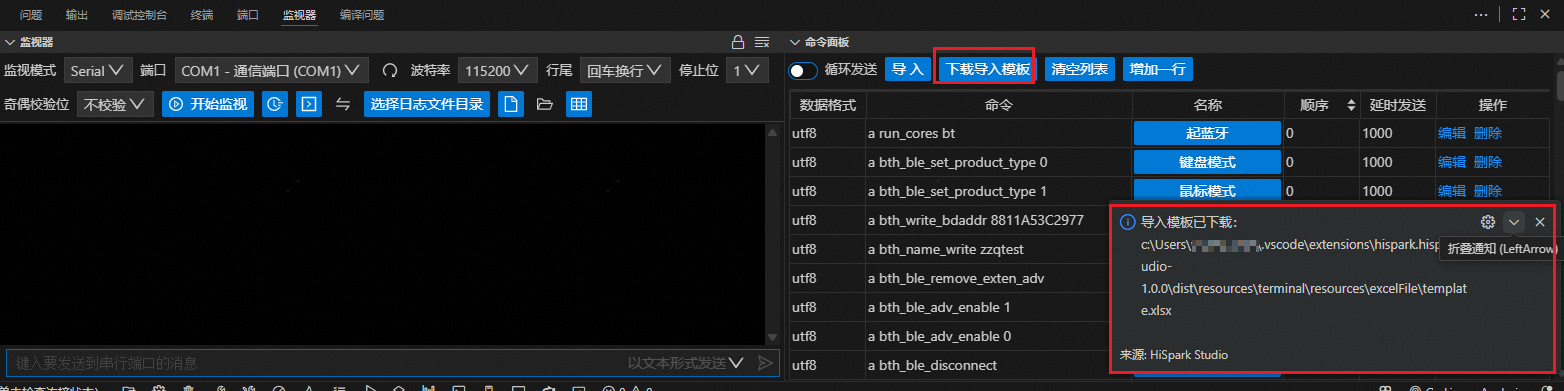
Task: Open the log folder icon
Action: point(544,104)
